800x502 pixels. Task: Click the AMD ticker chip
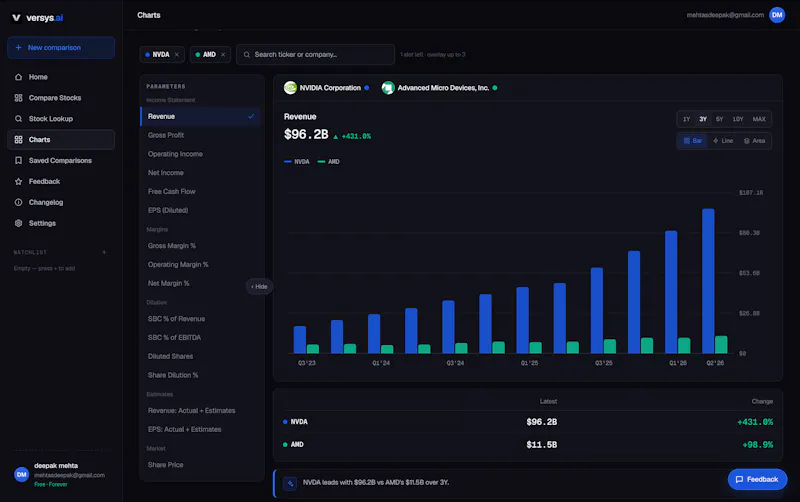pos(210,55)
